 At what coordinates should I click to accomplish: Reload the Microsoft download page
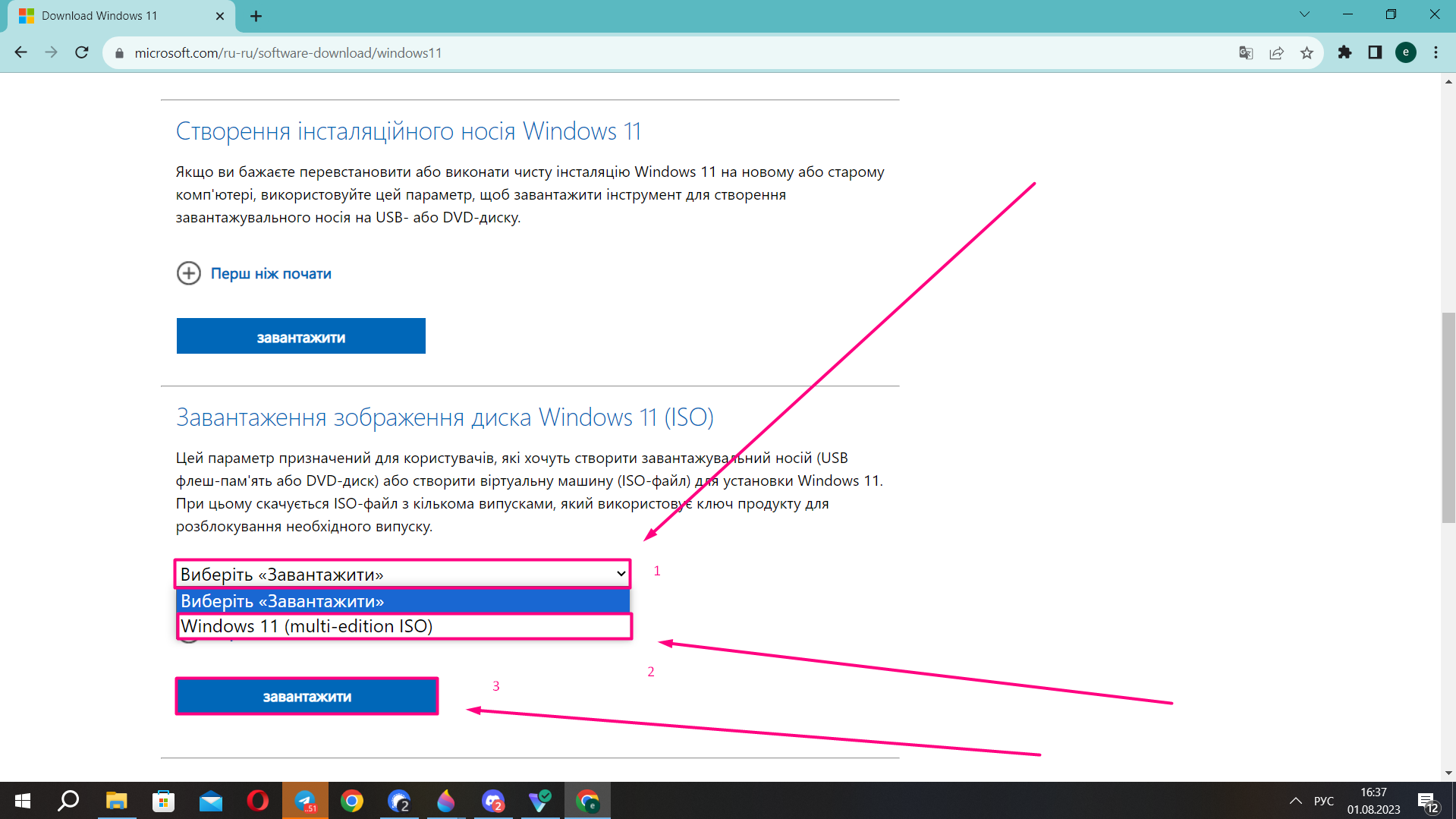tap(82, 52)
